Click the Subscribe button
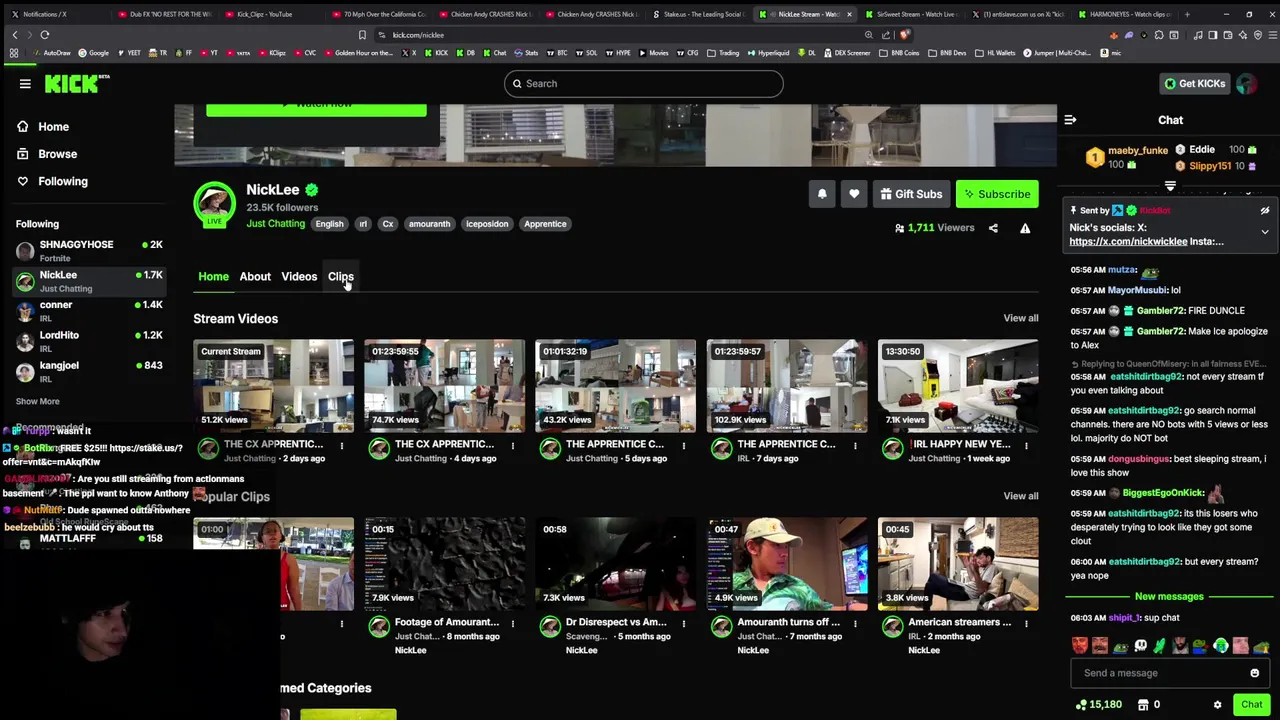 (997, 194)
